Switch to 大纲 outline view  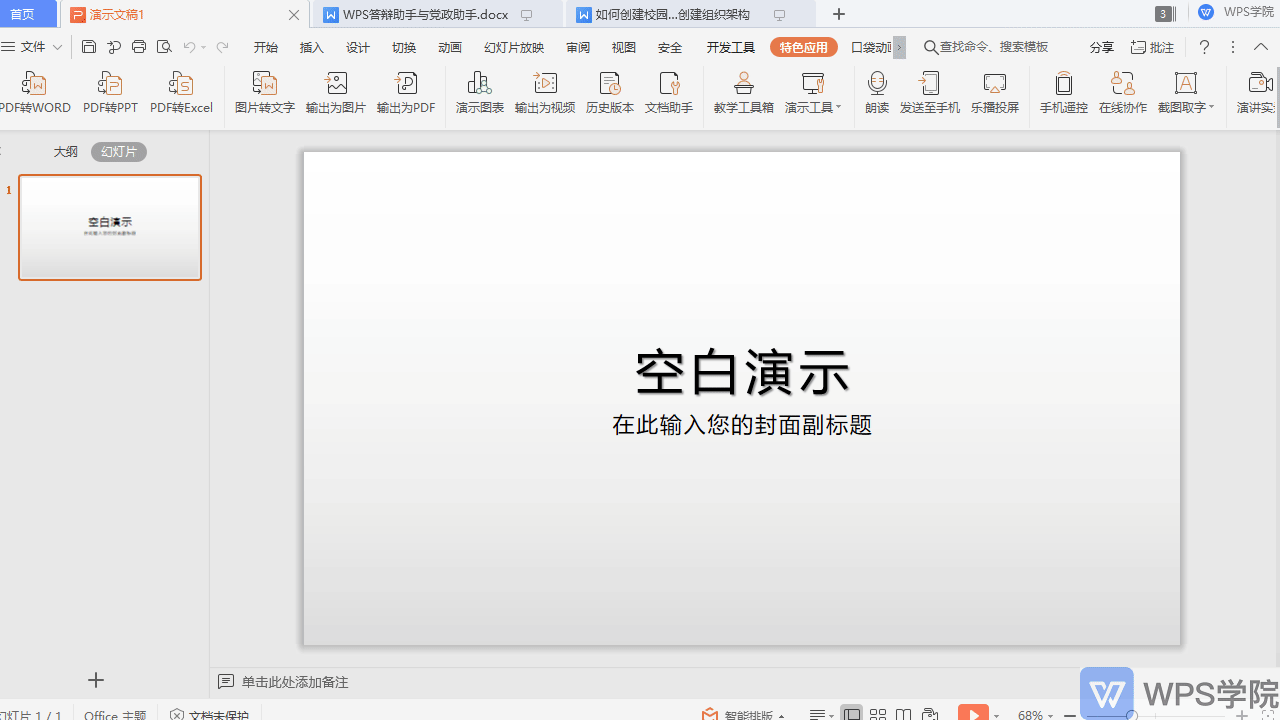pos(66,152)
